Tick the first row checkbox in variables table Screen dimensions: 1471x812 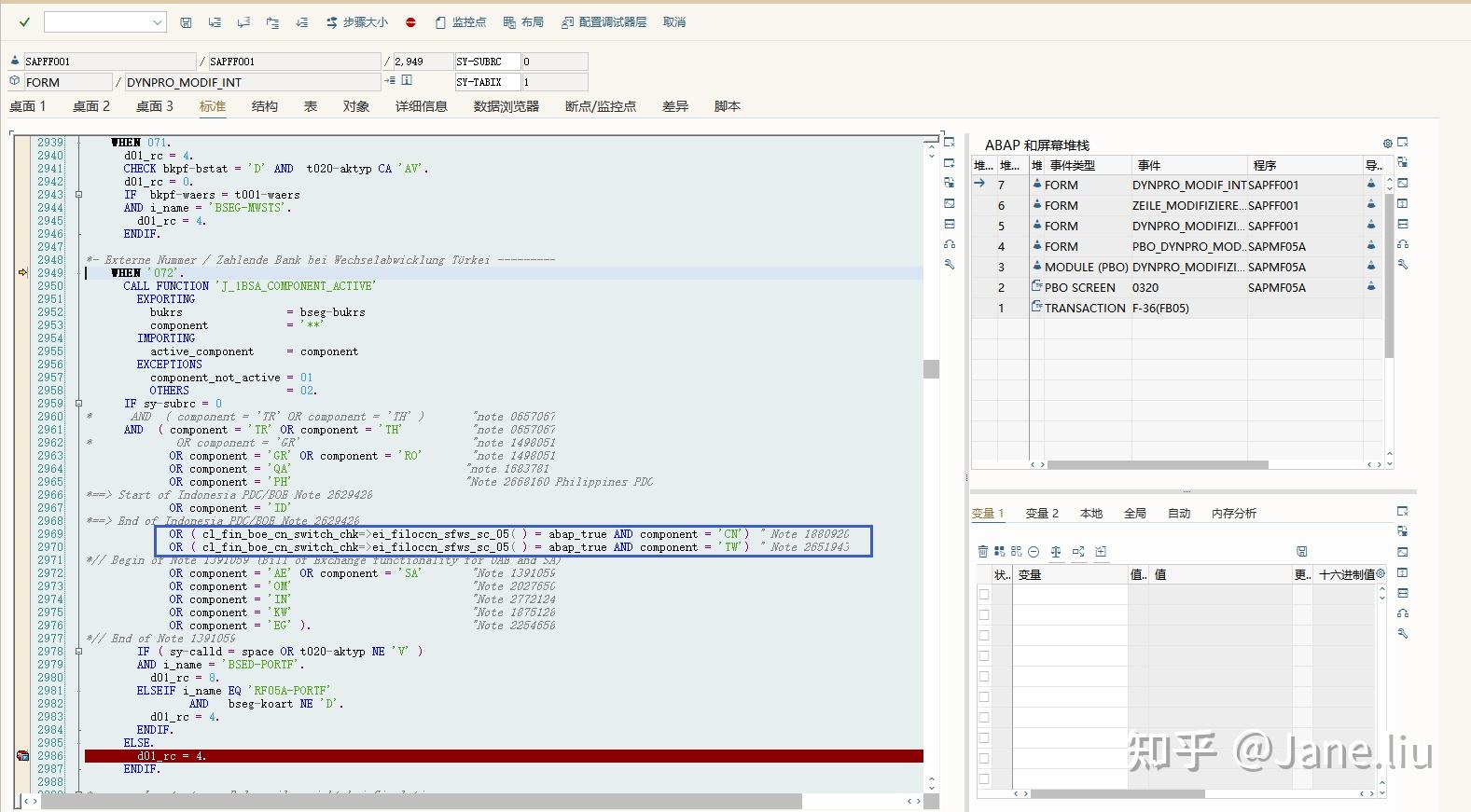(984, 594)
